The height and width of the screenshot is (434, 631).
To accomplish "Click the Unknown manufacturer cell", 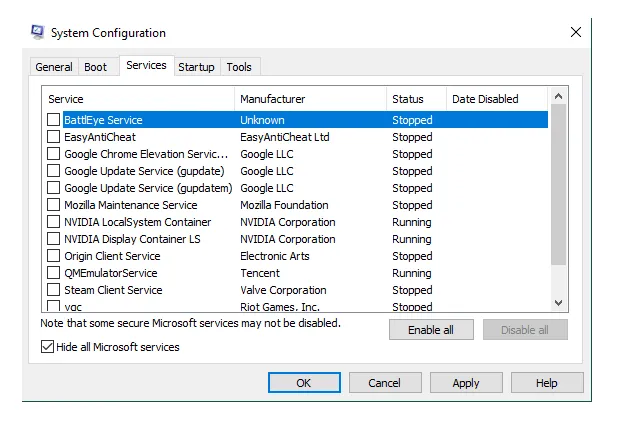I will tap(262, 120).
